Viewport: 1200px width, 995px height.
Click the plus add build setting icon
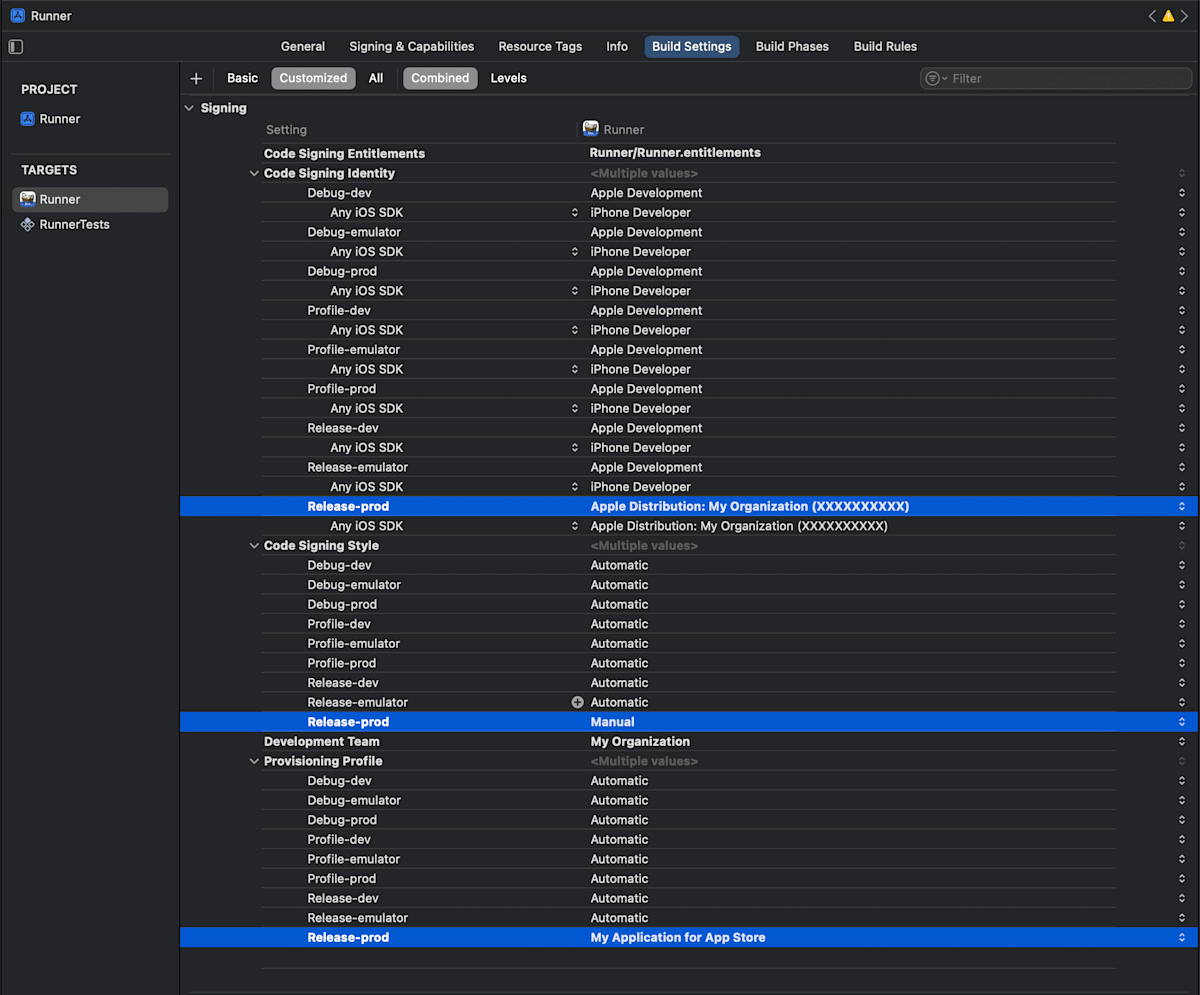click(196, 78)
